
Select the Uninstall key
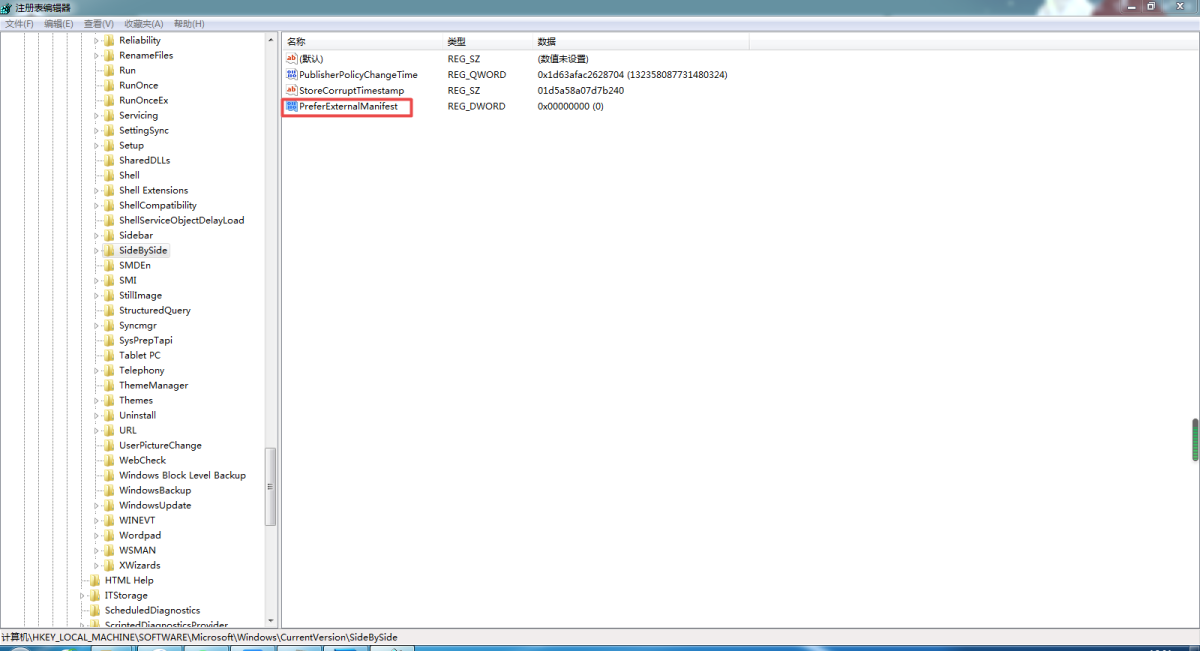pyautogui.click(x=137, y=415)
